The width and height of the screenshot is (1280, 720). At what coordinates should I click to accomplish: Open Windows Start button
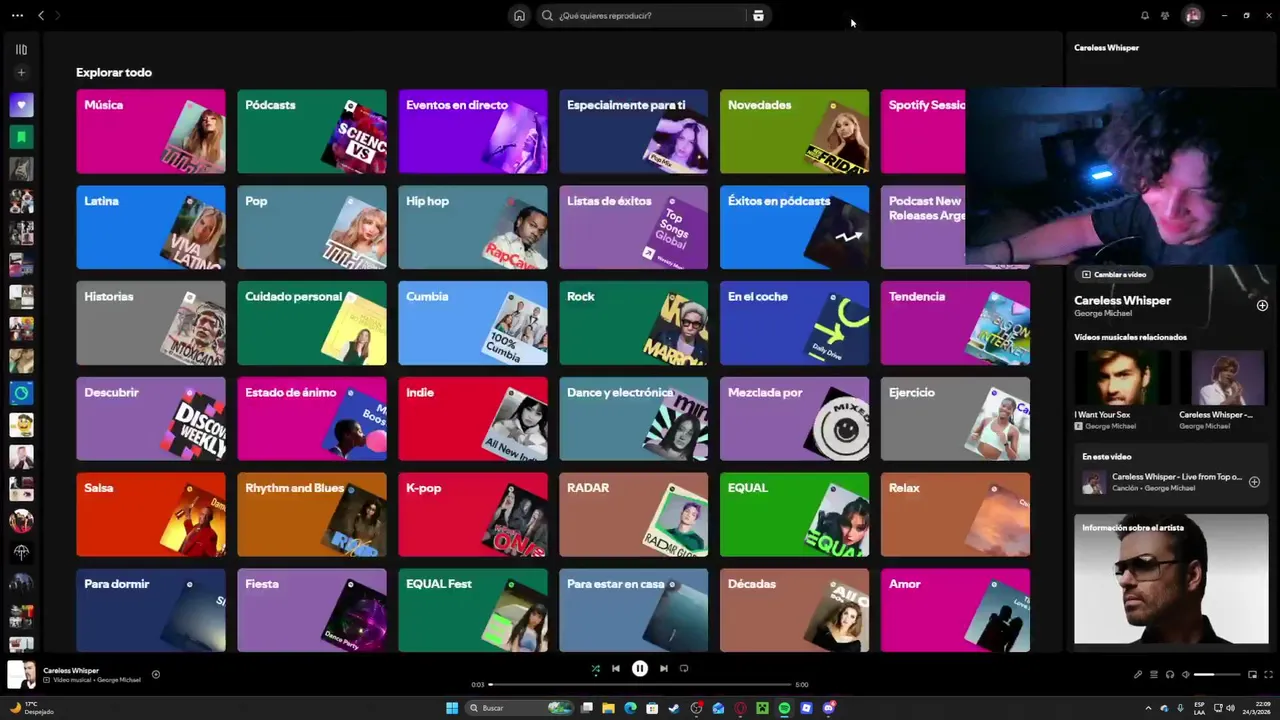[x=452, y=708]
